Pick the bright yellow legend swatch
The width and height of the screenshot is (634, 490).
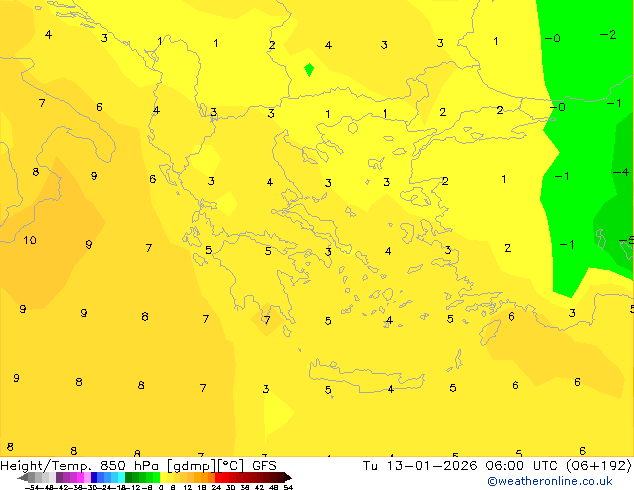(163, 477)
